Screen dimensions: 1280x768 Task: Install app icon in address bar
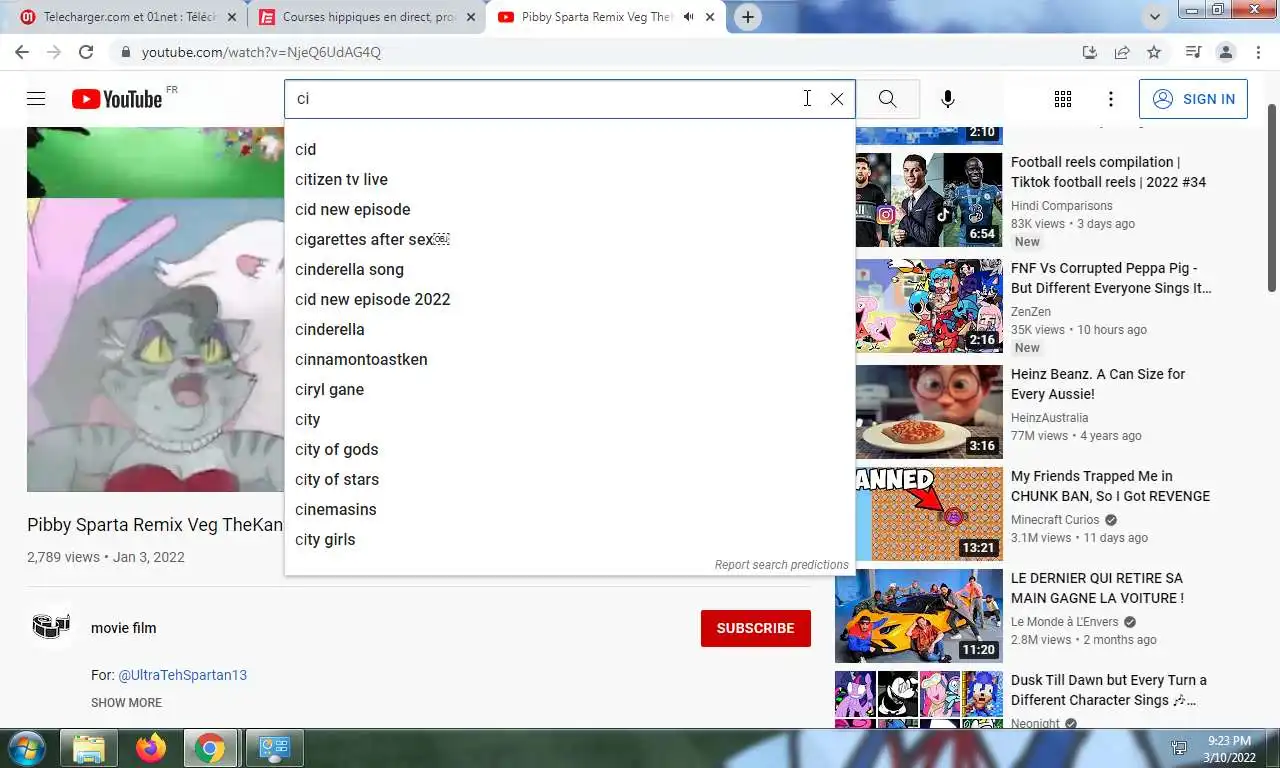1090,52
